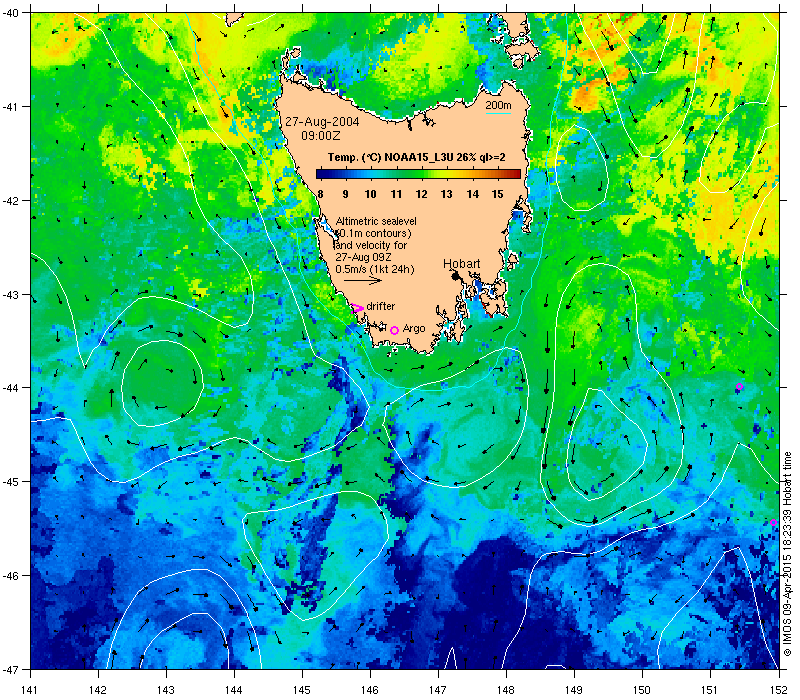Click the longitude axis label 141
Viewport: 800px width, 700px height.
click(30, 690)
